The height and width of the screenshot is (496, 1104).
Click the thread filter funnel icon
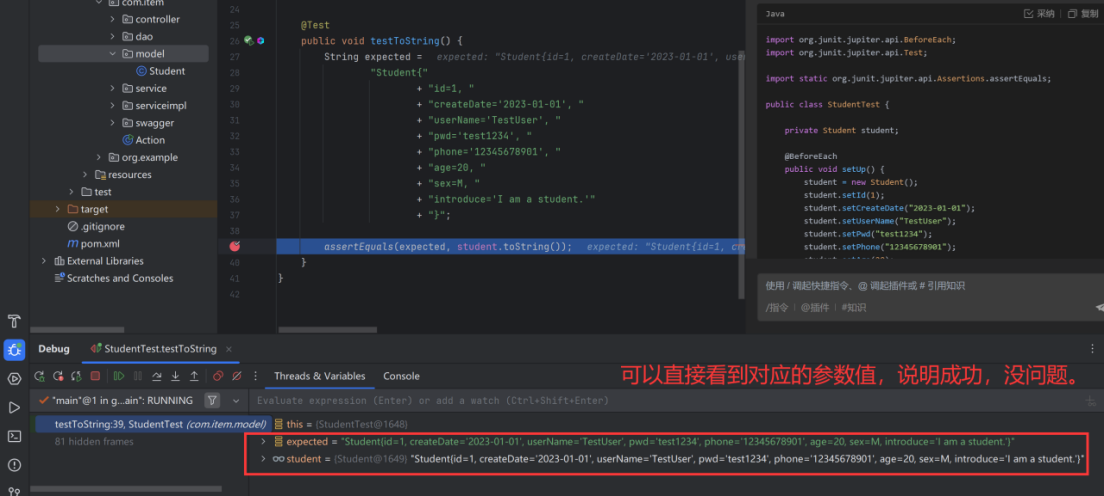point(212,400)
